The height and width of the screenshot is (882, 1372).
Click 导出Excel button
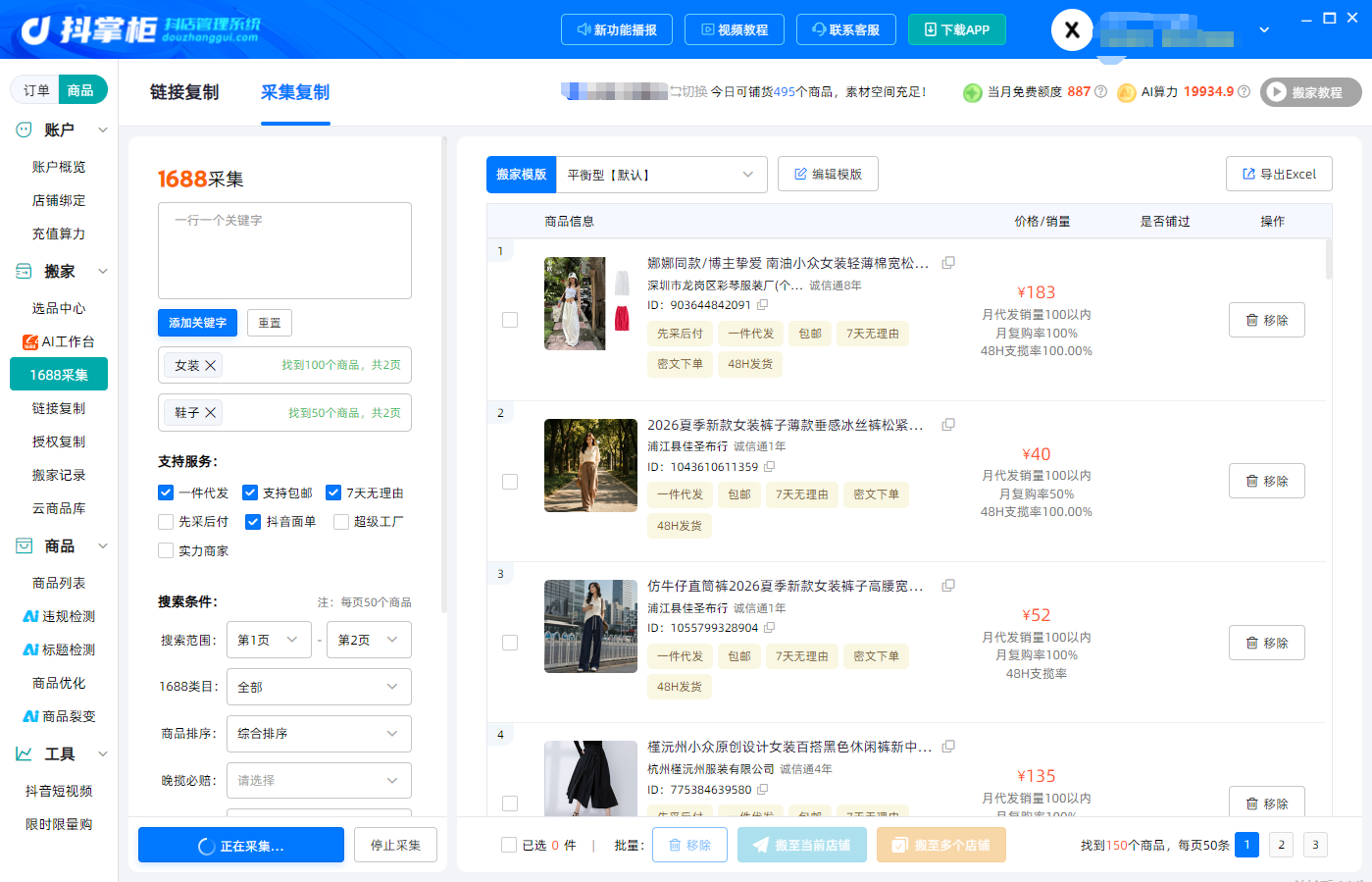[1279, 174]
